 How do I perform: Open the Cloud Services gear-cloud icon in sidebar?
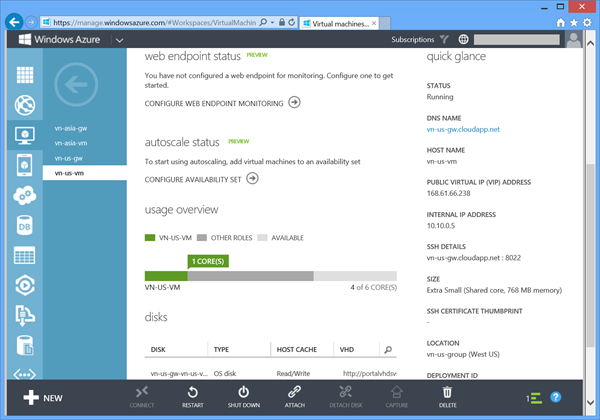(25, 195)
